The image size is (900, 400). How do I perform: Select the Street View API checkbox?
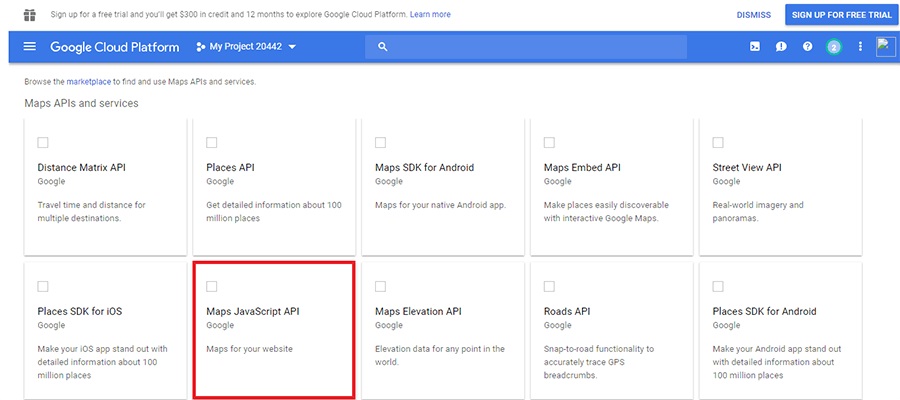tap(718, 142)
